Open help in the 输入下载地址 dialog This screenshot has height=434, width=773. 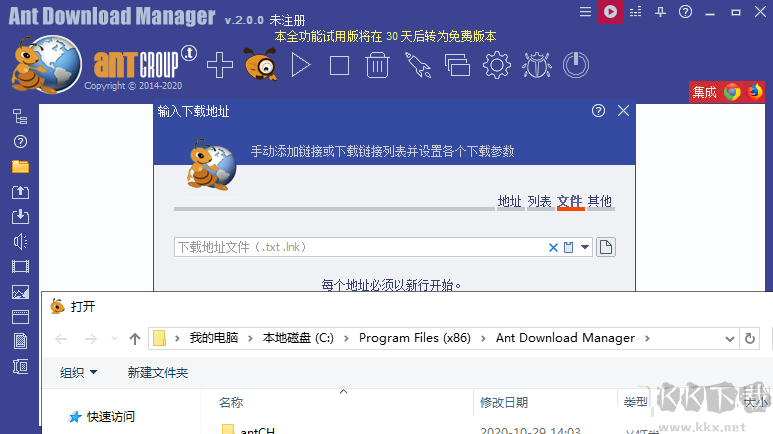point(598,110)
